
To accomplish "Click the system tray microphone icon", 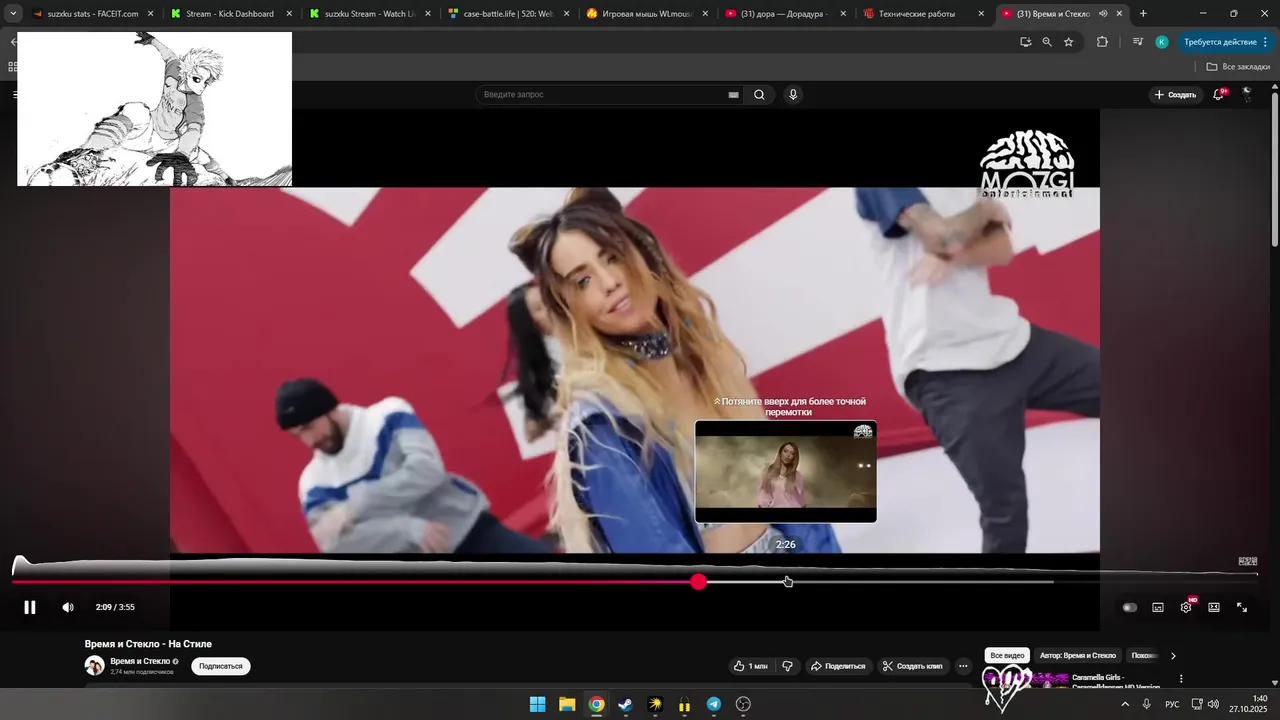I will pos(1146,704).
